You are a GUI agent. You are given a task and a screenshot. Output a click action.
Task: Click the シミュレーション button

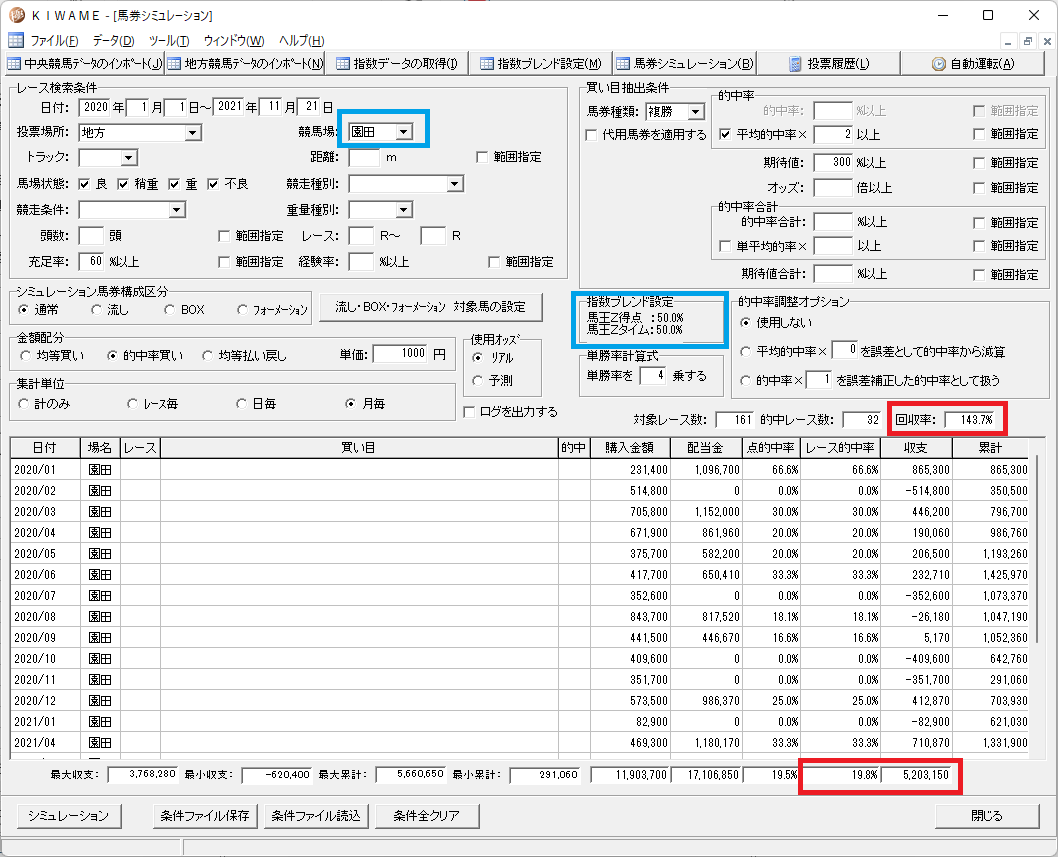(x=68, y=816)
